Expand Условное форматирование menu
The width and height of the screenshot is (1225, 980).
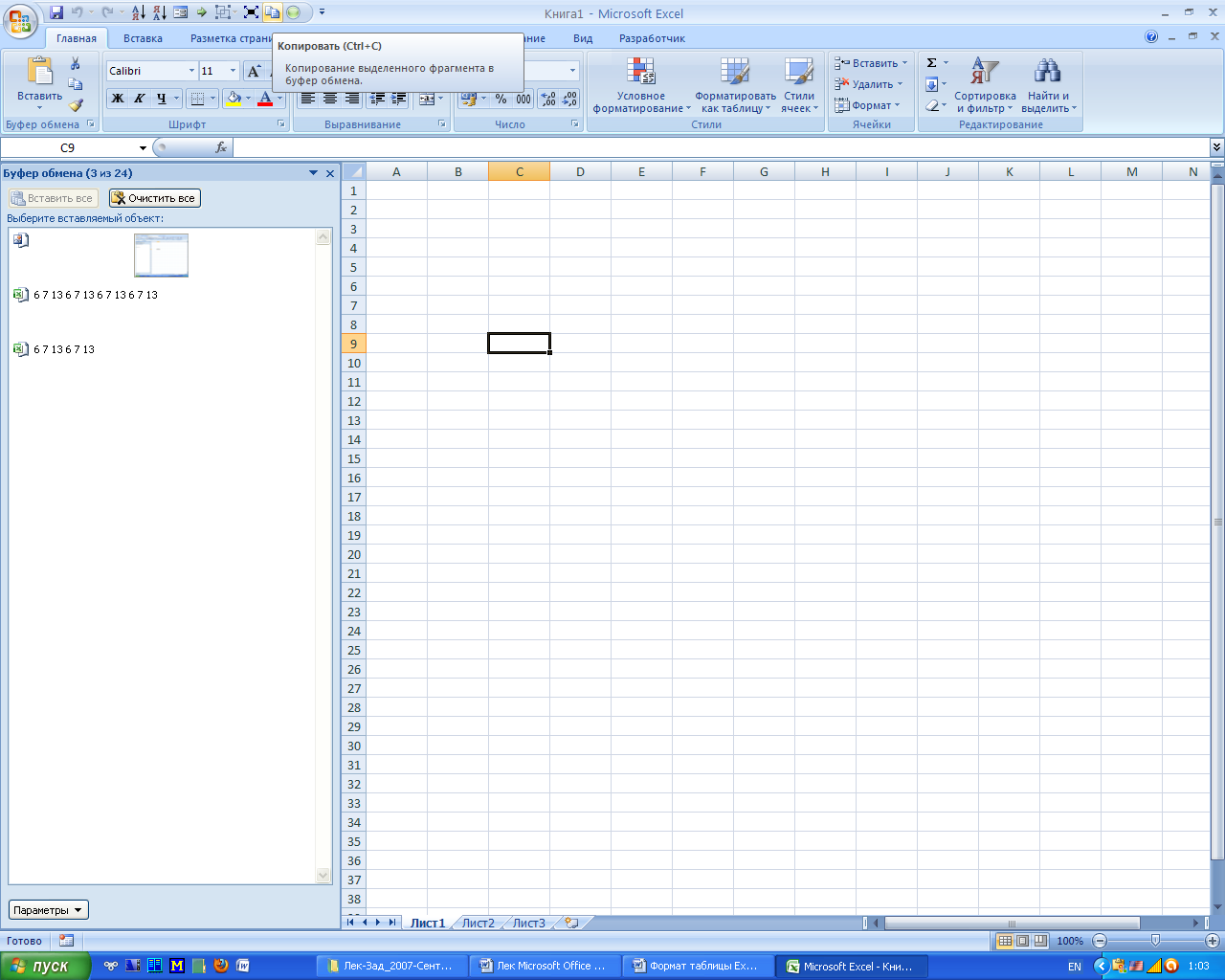[x=641, y=85]
